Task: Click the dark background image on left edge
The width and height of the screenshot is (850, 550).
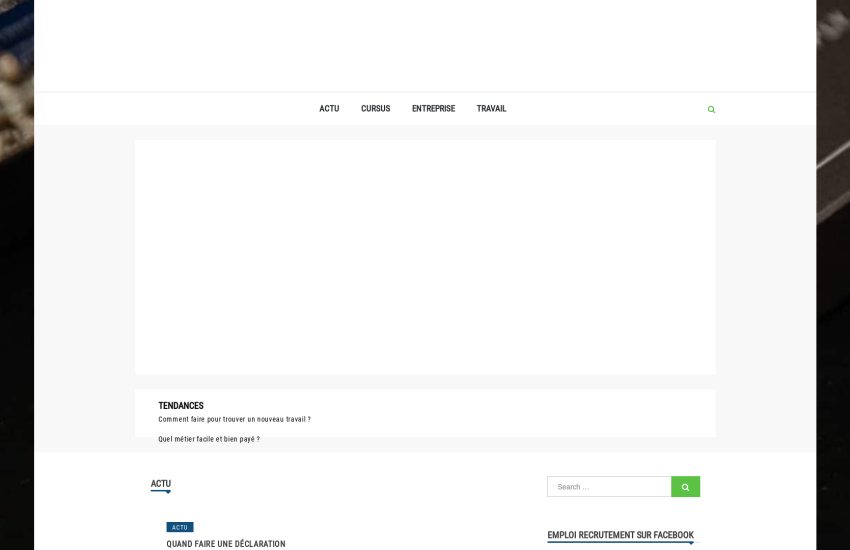Action: [16, 275]
